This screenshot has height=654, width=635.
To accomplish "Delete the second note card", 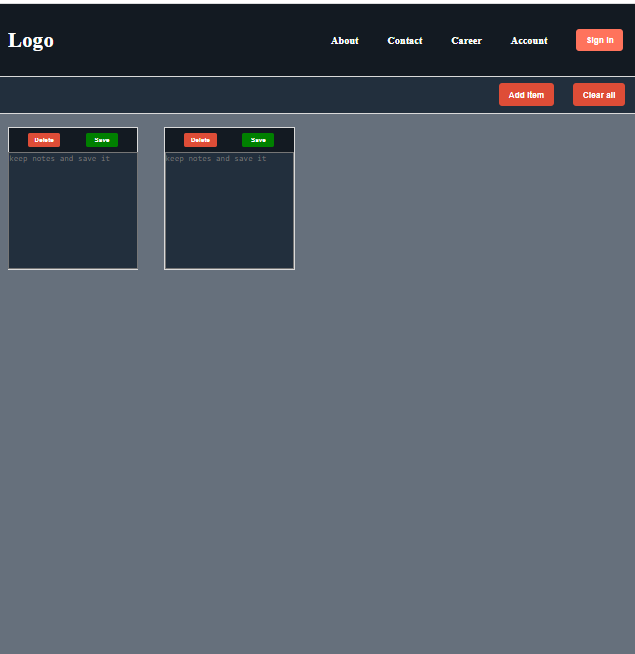I will 200,140.
